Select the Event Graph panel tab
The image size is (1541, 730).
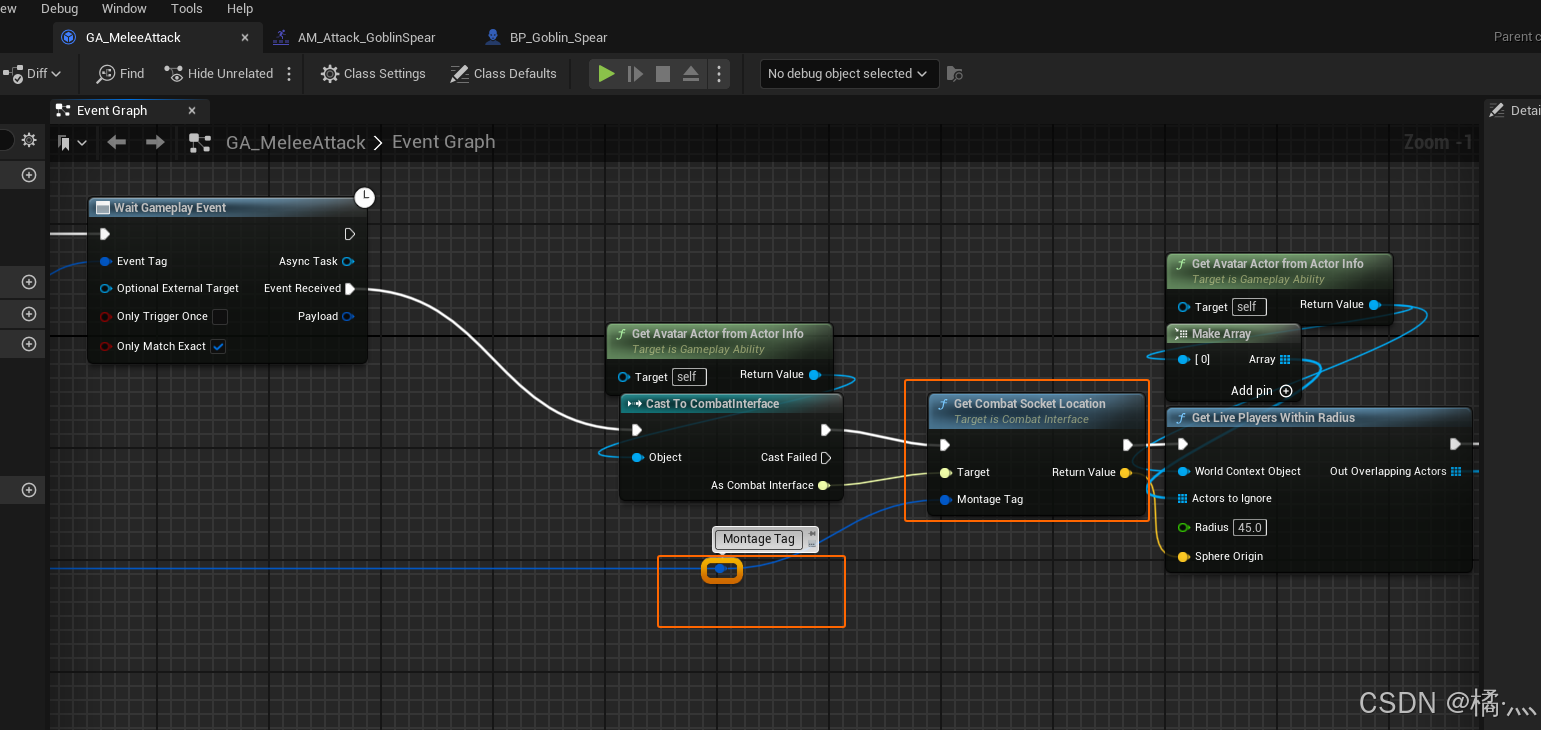[112, 111]
